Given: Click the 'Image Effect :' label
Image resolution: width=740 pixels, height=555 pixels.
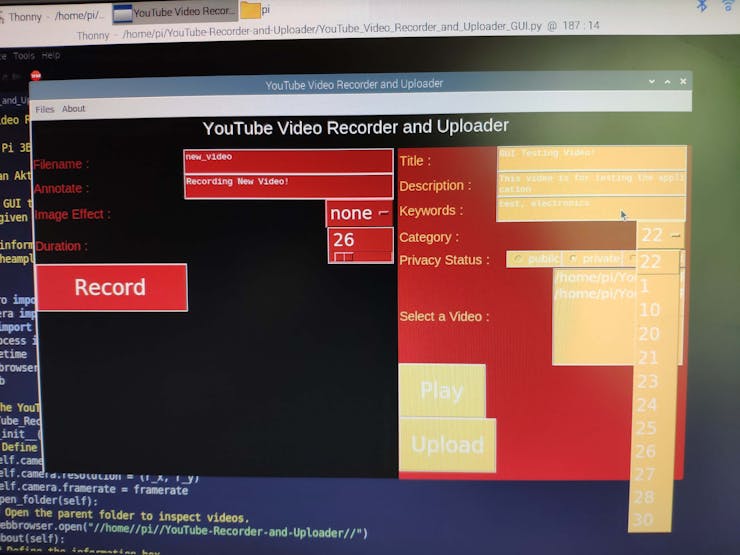Looking at the screenshot, I should (x=72, y=215).
